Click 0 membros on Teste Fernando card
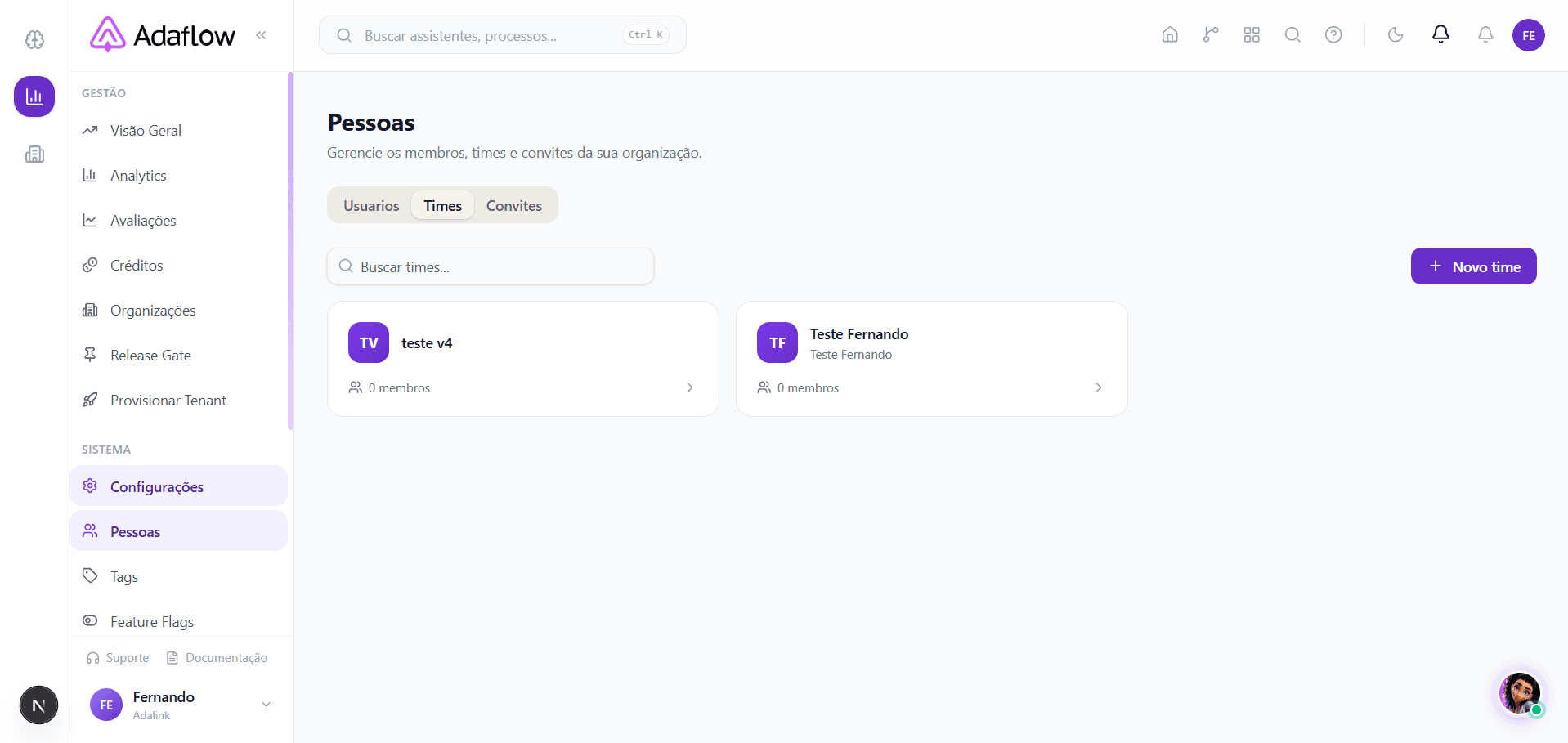 799,387
